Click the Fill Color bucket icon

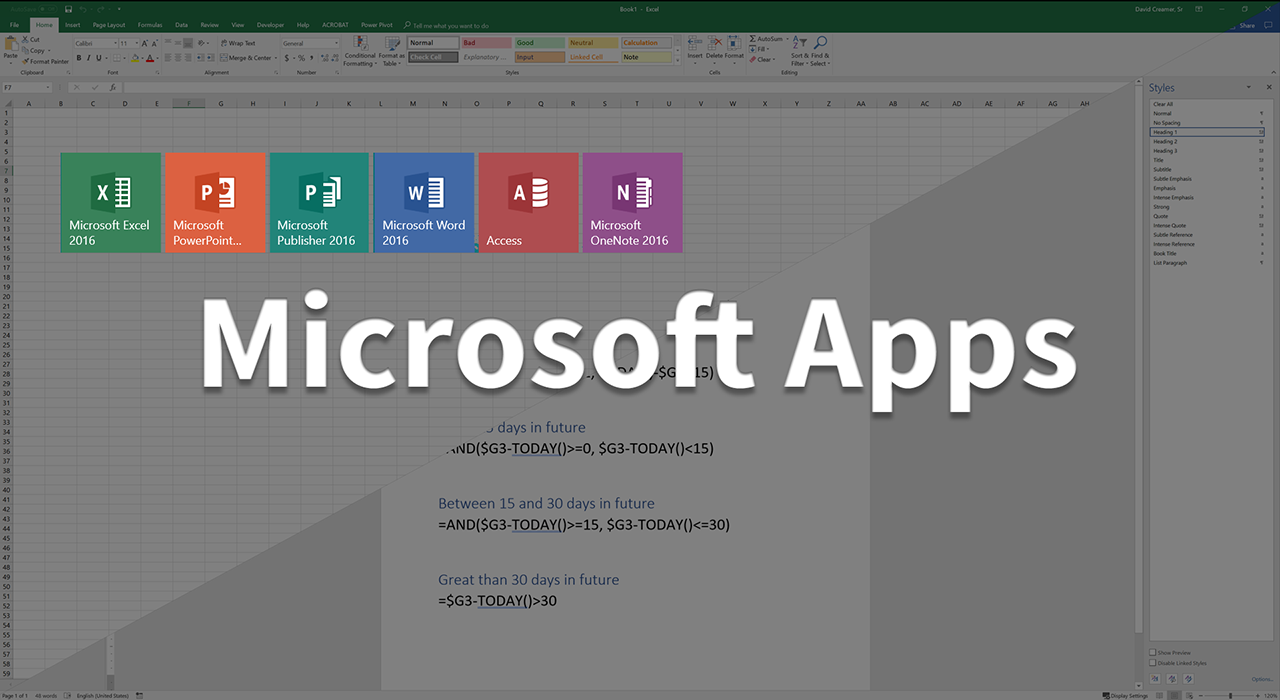click(x=135, y=58)
